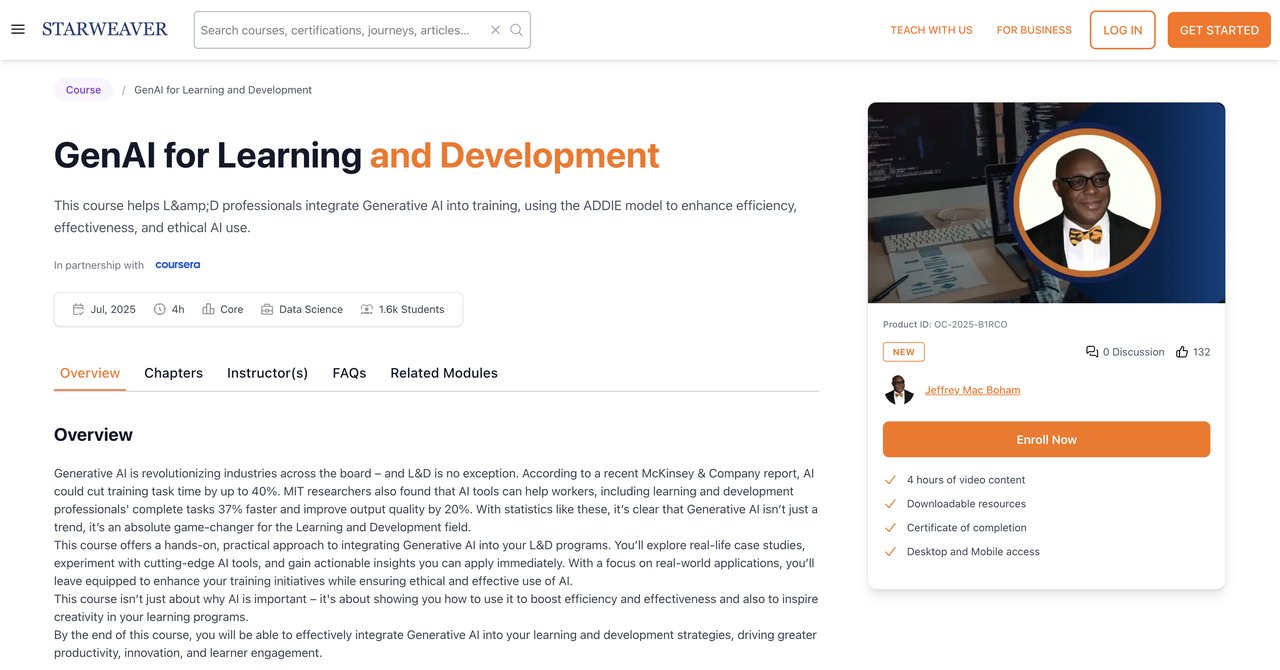Click the Data Science category label

click(x=311, y=310)
